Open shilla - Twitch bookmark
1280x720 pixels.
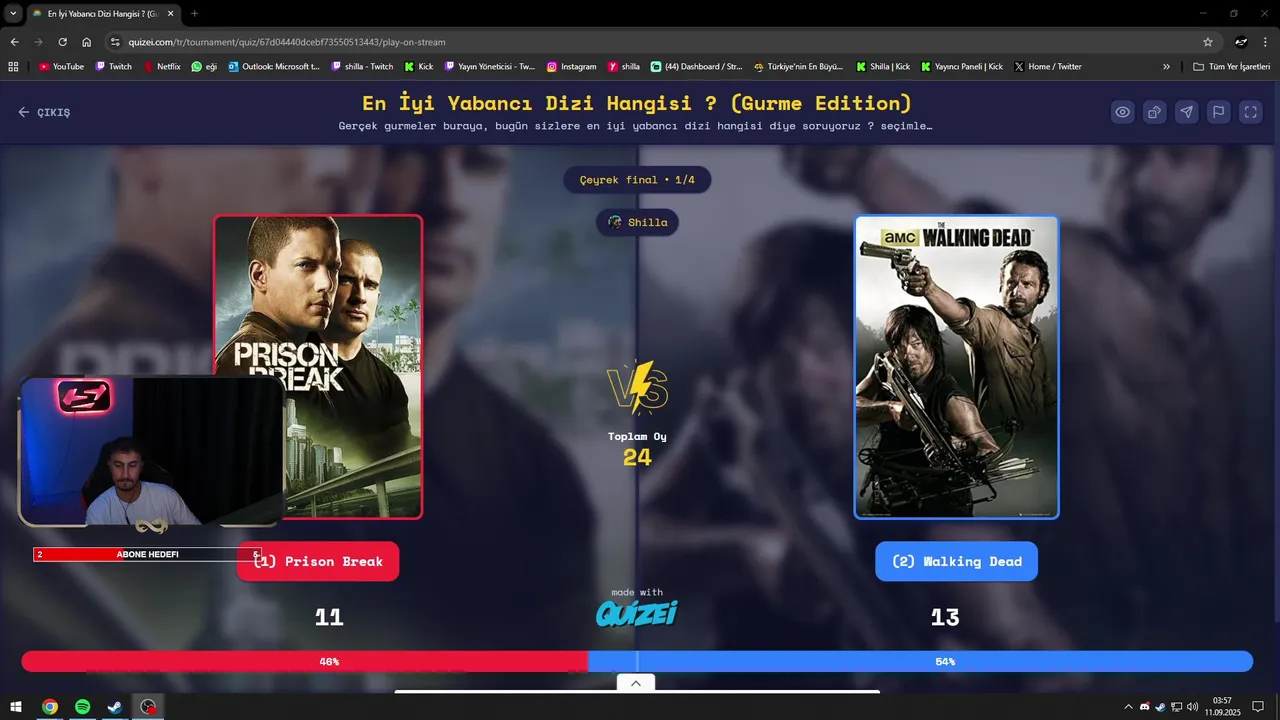(362, 66)
